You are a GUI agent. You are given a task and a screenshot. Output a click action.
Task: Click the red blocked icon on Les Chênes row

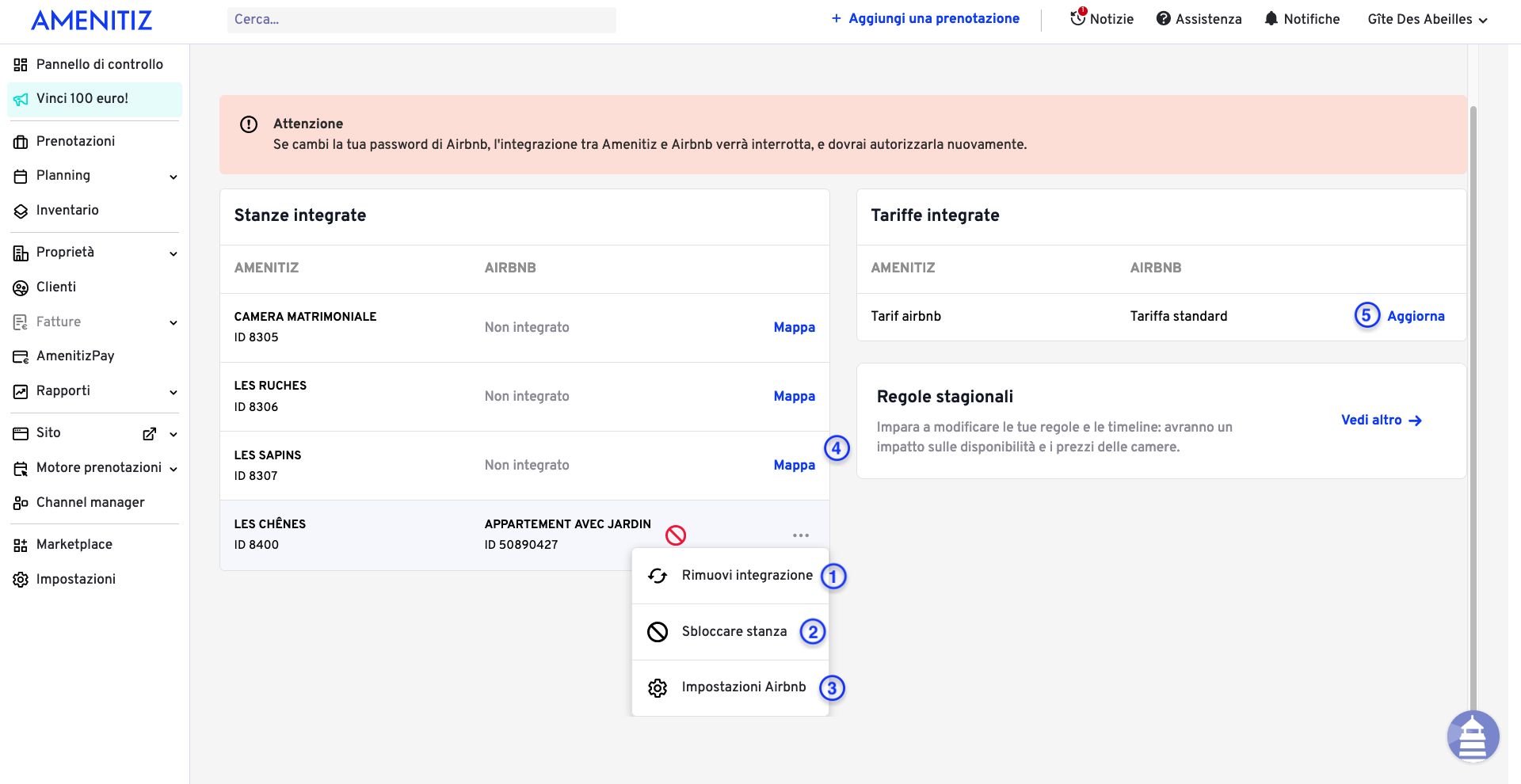click(676, 535)
